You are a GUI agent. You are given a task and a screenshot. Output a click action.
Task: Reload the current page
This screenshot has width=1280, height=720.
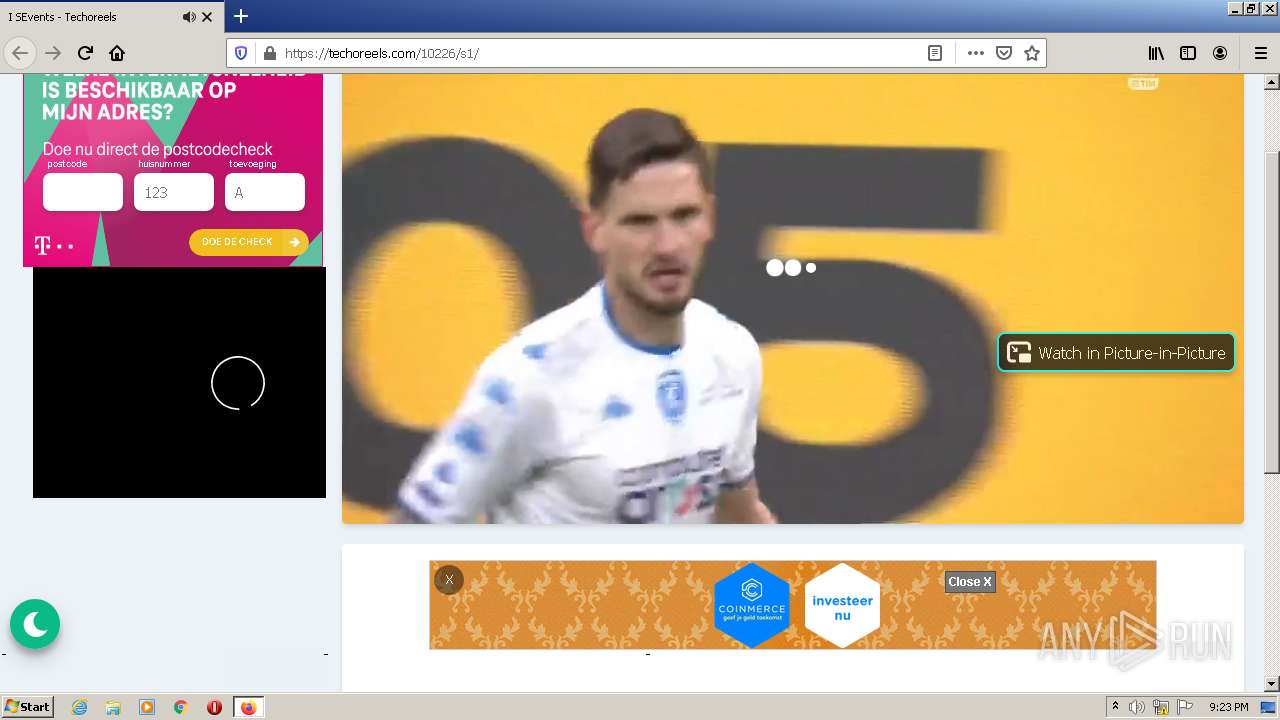tap(85, 53)
